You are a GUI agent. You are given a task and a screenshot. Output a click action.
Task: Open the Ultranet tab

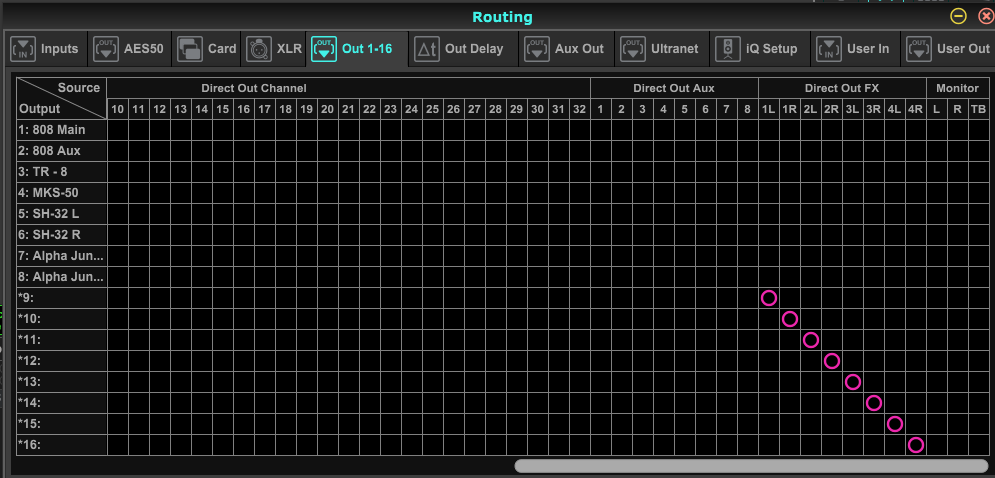(x=661, y=49)
